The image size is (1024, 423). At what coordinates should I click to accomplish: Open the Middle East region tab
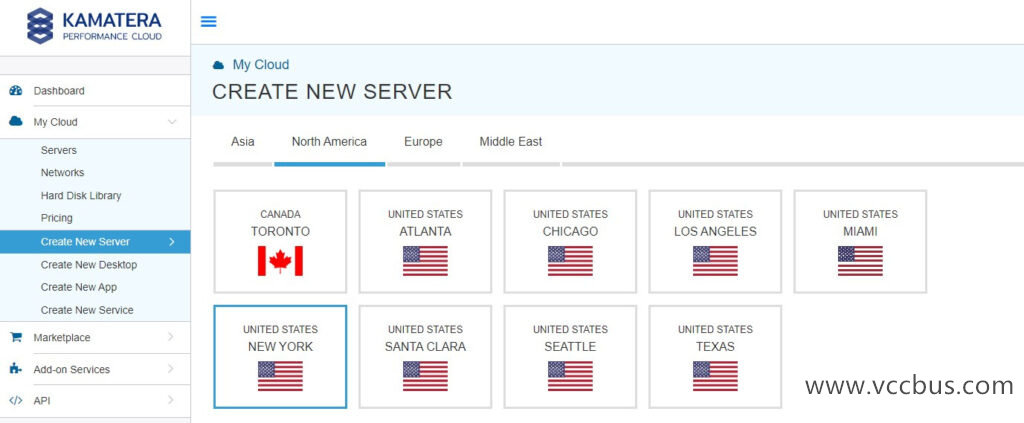pyautogui.click(x=510, y=142)
